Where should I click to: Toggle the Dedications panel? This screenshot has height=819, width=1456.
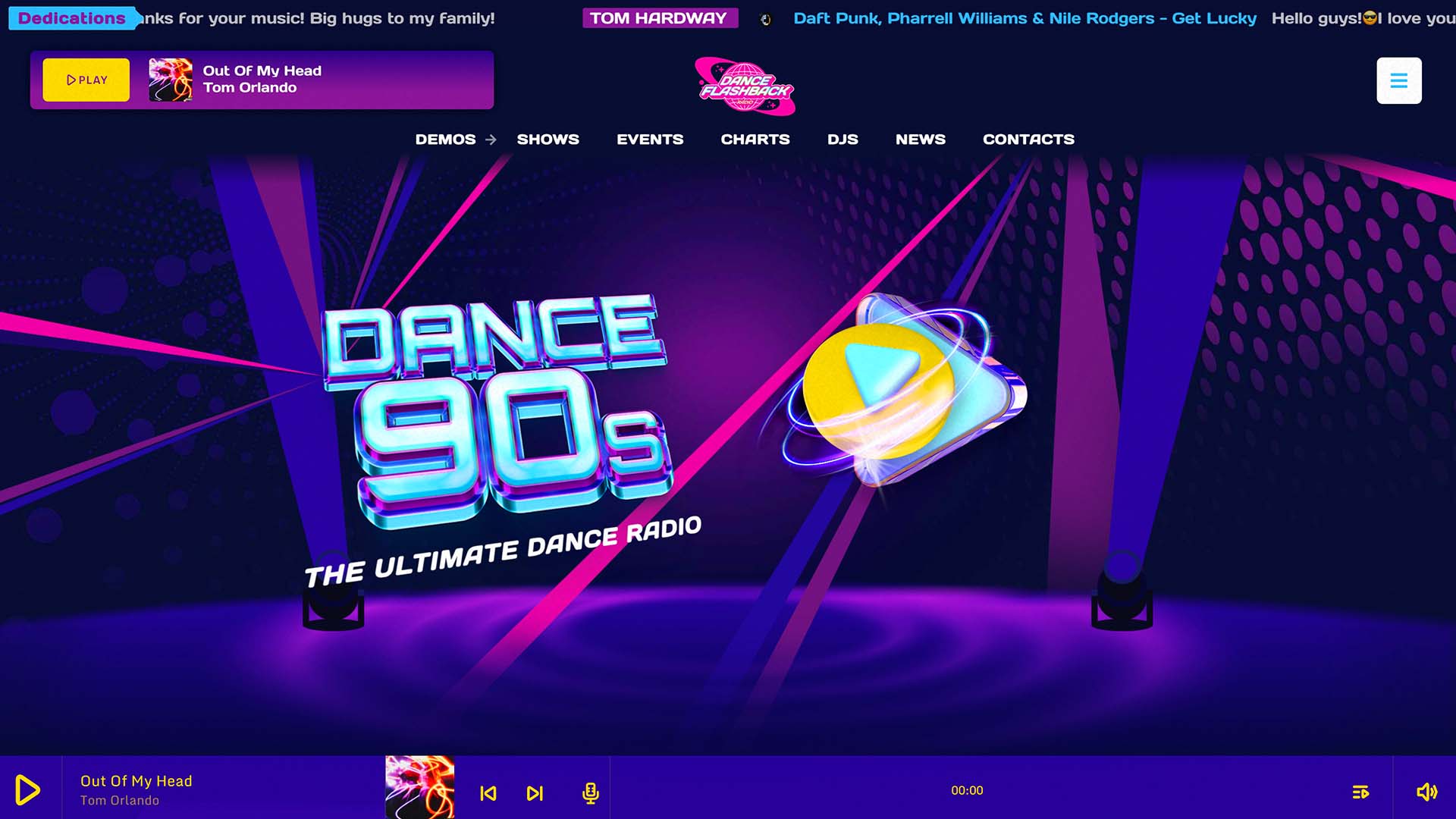coord(71,18)
